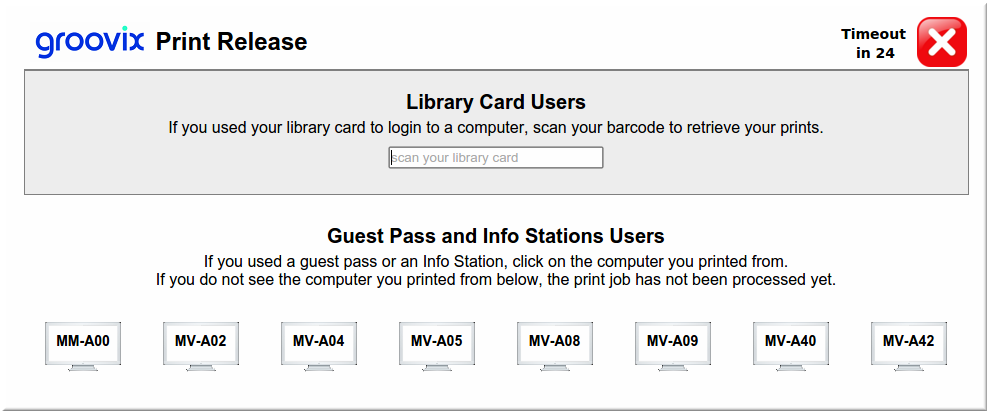The image size is (987, 411).
Task: Pick the MV-A05 computer icon
Action: tap(437, 342)
